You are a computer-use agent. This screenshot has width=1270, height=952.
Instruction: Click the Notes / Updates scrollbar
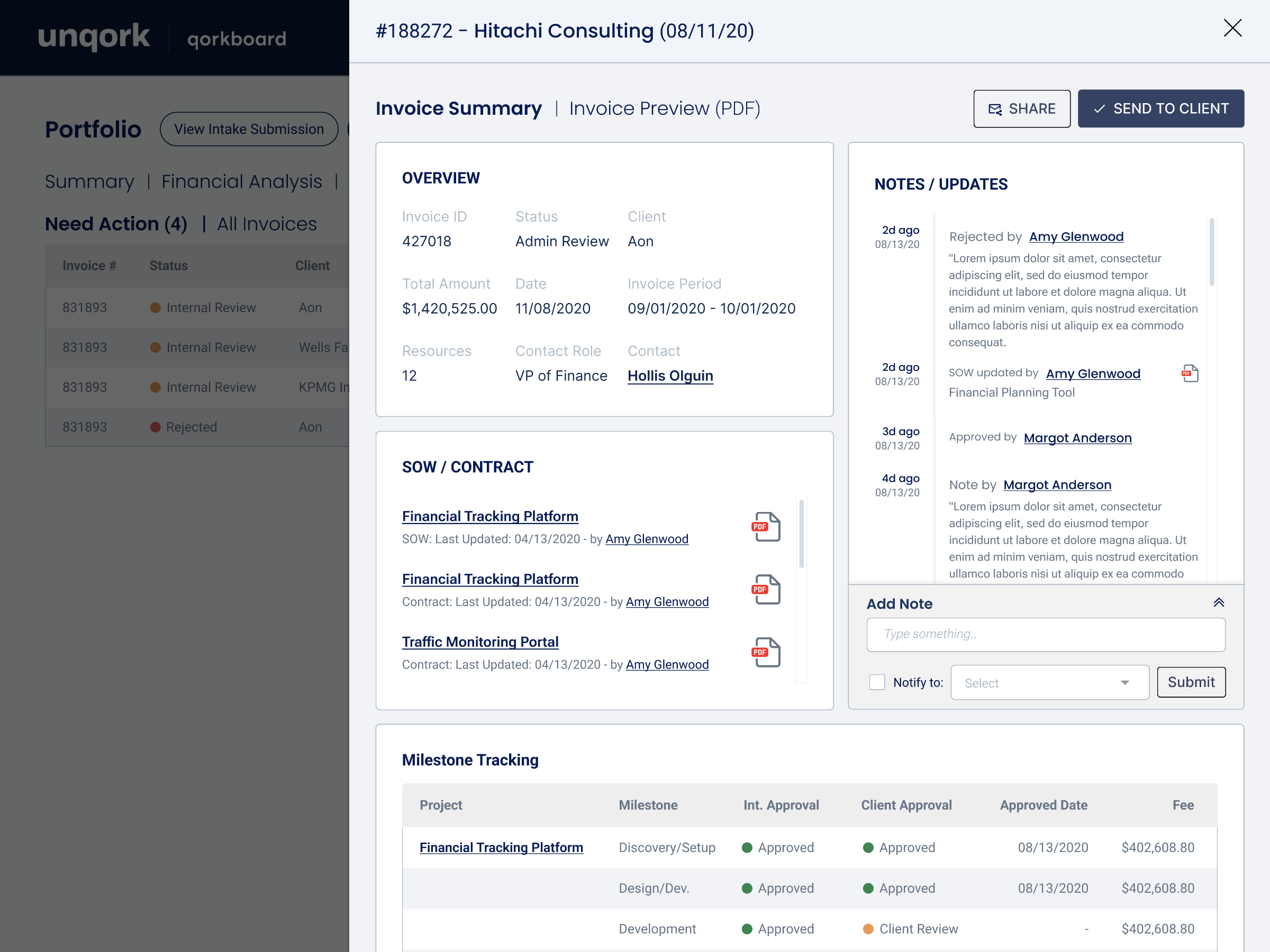coord(1211,252)
